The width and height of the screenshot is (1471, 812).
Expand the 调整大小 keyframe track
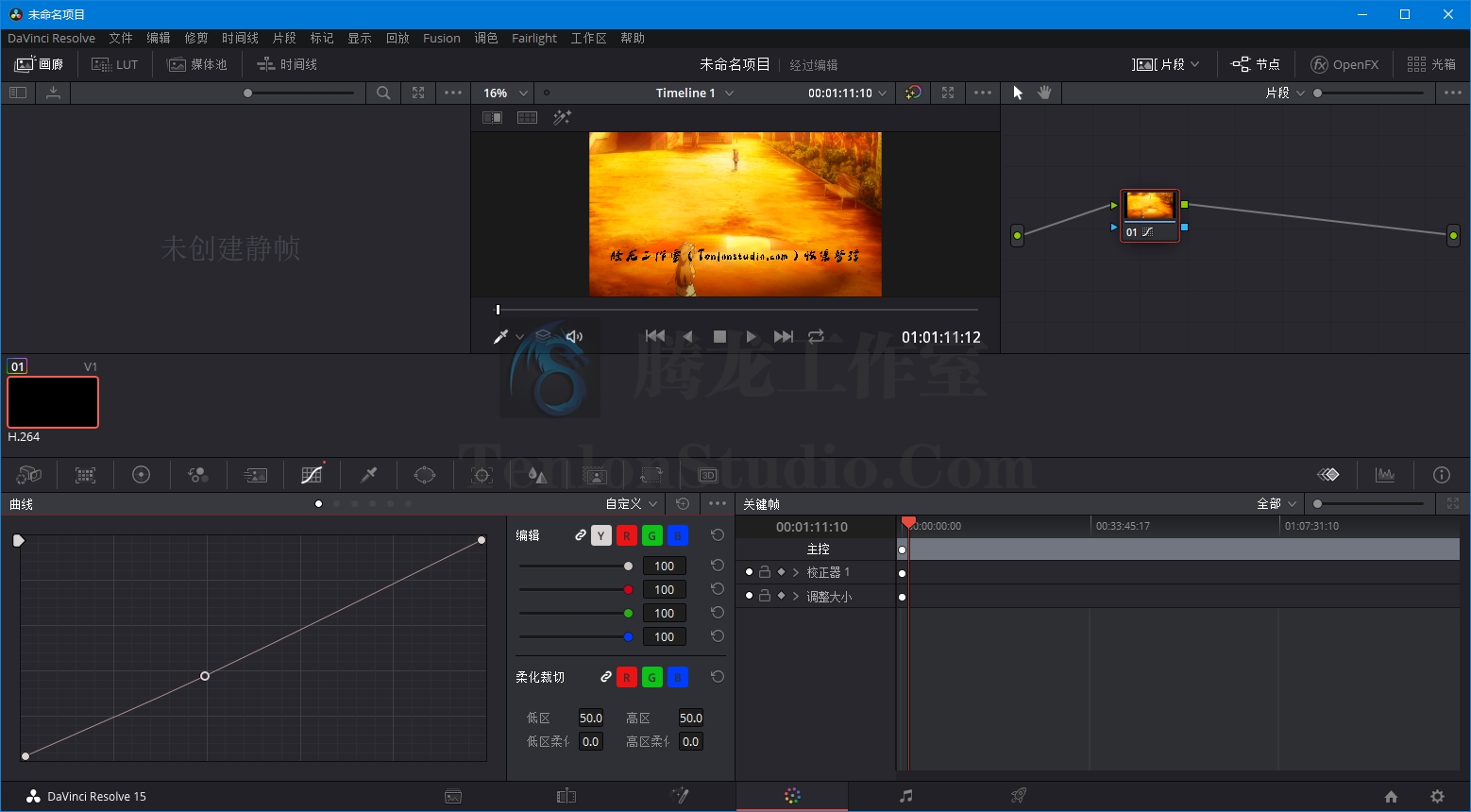point(796,596)
